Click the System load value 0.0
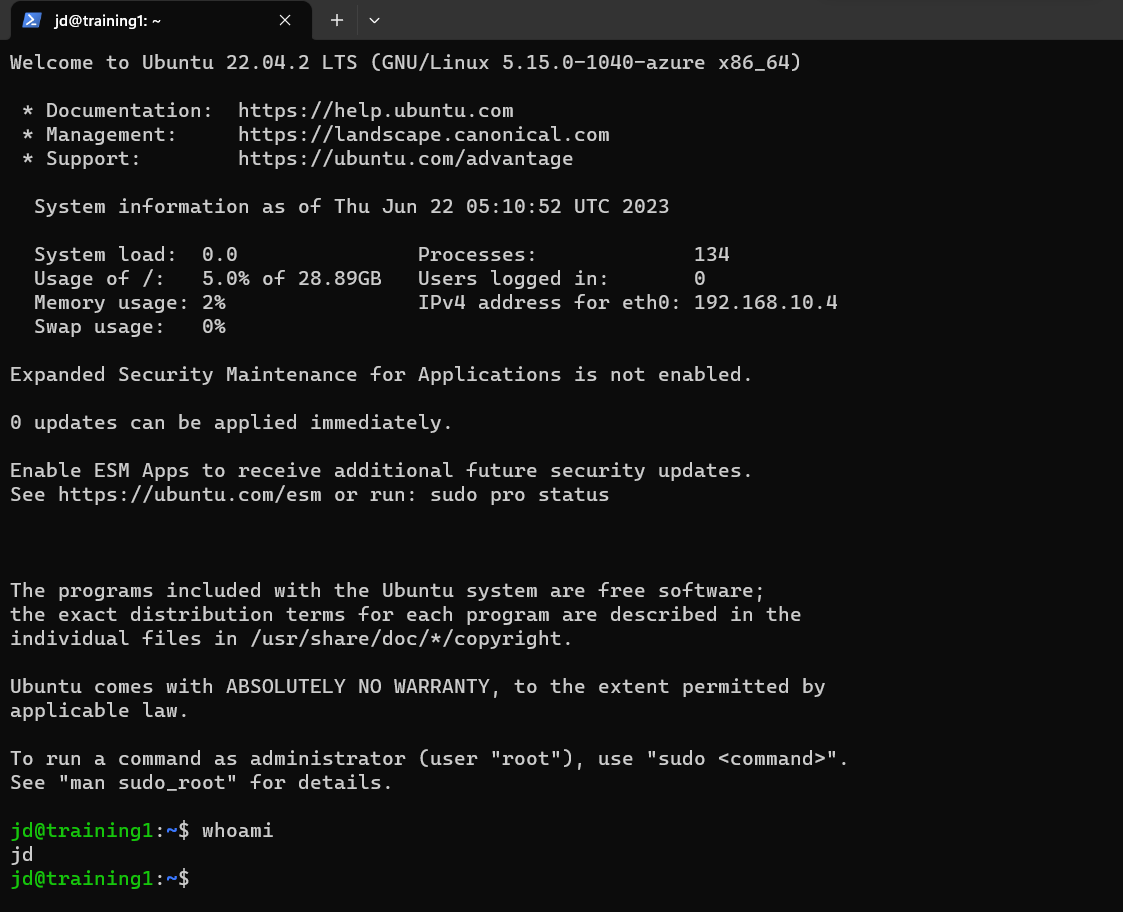The height and width of the screenshot is (912, 1123). pyautogui.click(x=218, y=254)
